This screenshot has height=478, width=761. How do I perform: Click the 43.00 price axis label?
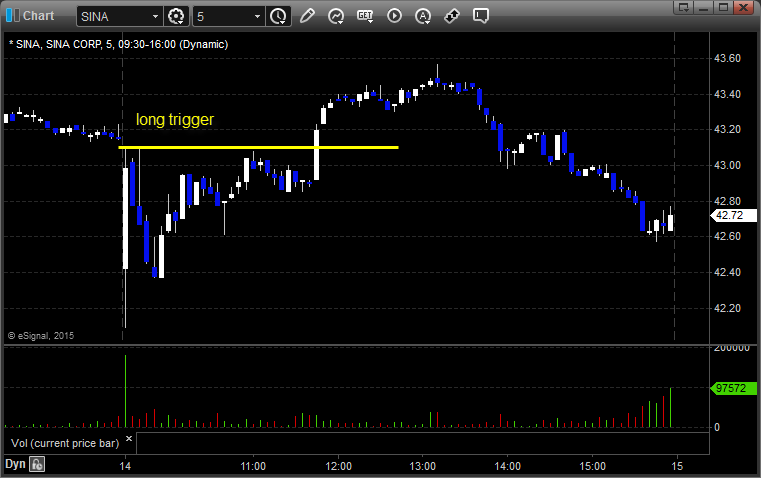pos(728,165)
